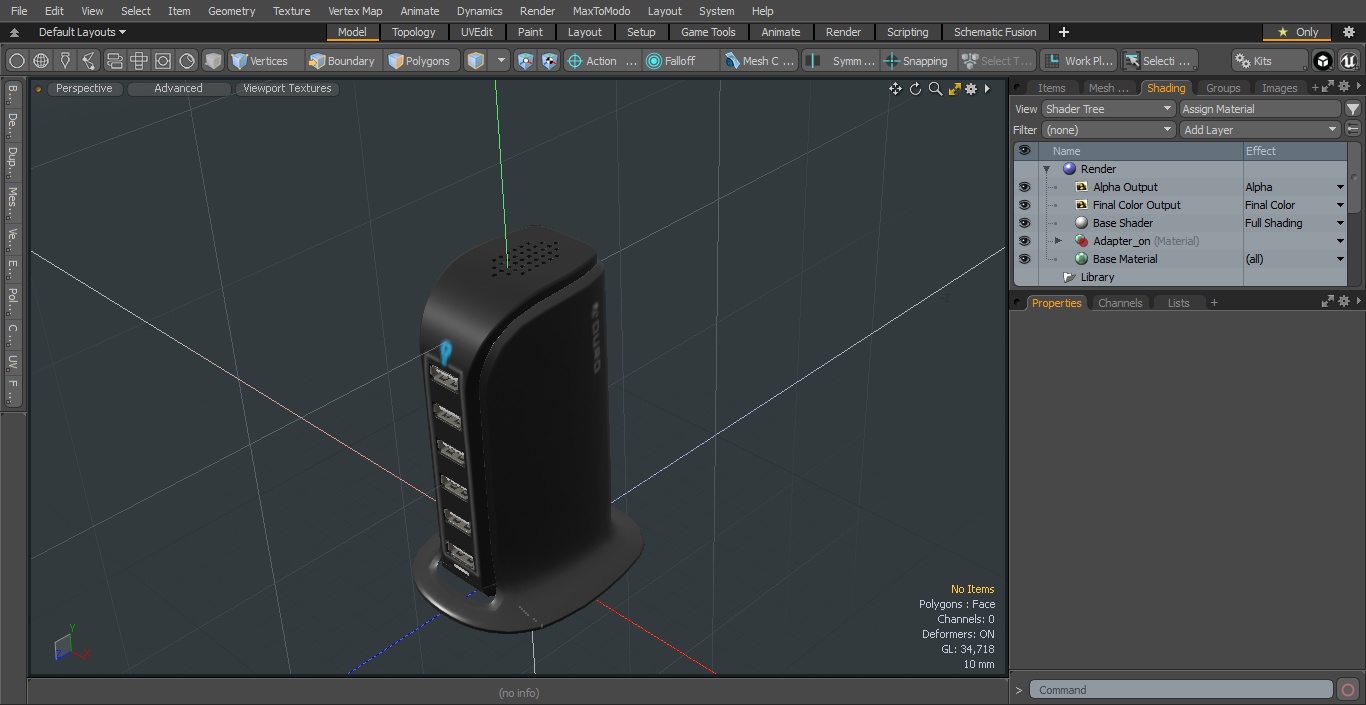This screenshot has height=705, width=1366.
Task: Expand the Adapter_on material node
Action: [1058, 241]
